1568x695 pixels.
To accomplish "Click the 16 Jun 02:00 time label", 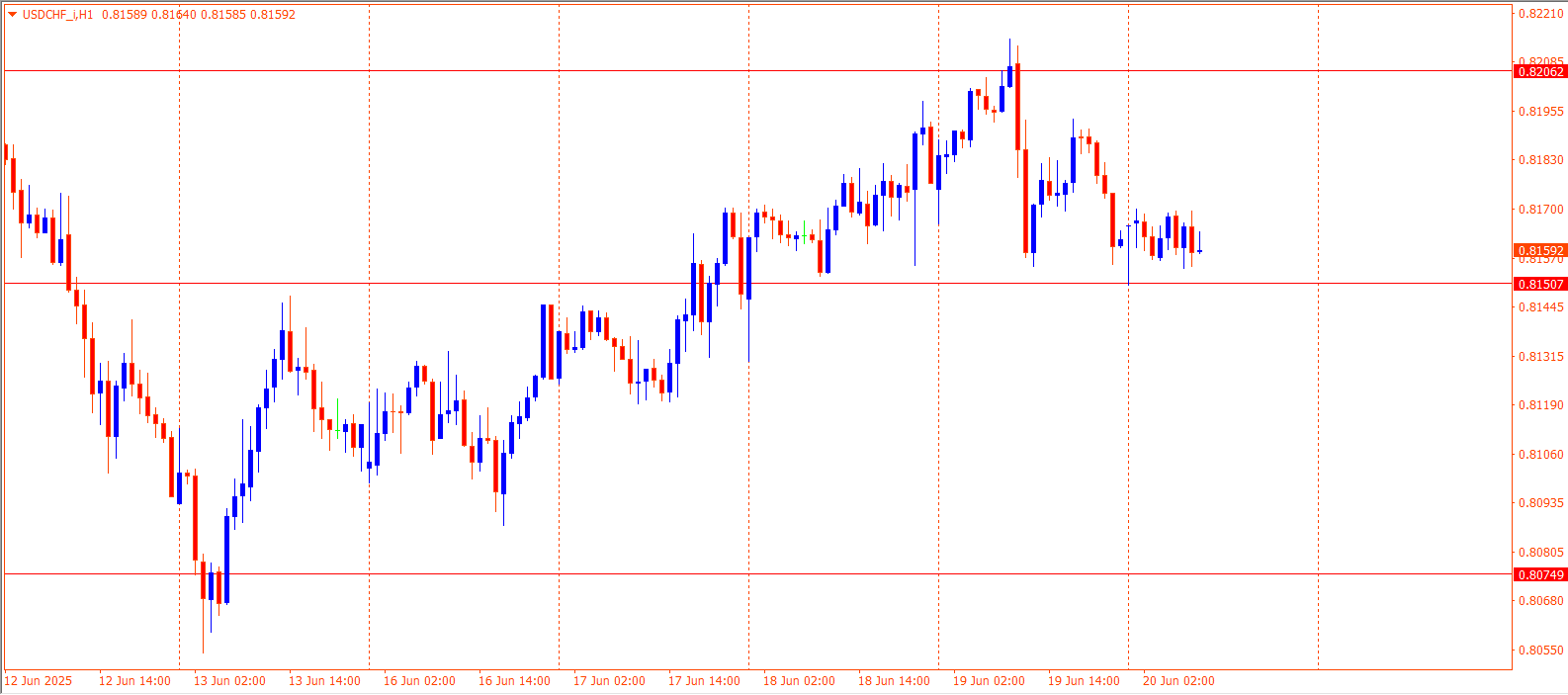I will (x=419, y=681).
